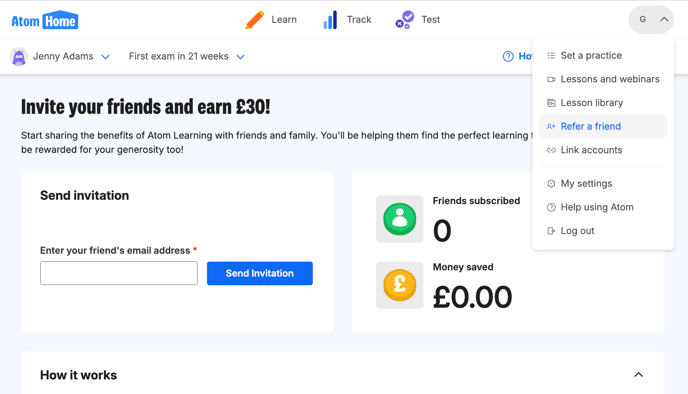The height and width of the screenshot is (394, 688).
Task: Click the green Friends subscribed icon
Action: 399,219
